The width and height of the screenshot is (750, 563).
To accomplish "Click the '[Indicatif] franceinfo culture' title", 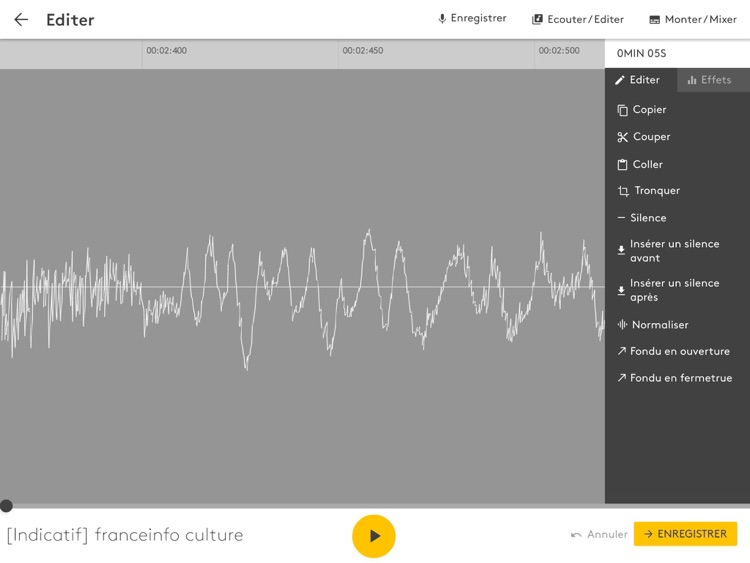I will [125, 535].
